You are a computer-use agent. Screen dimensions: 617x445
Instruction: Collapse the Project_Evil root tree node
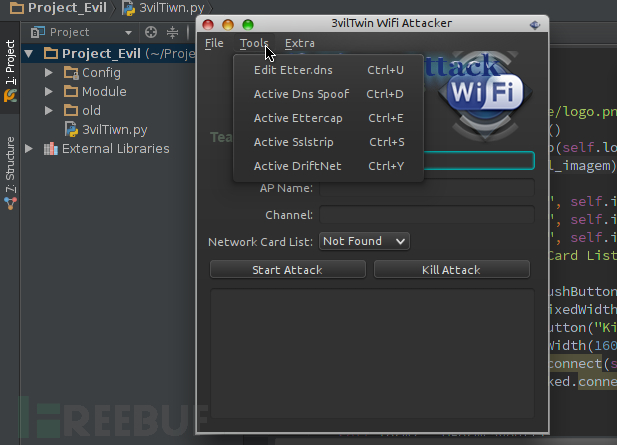tap(29, 54)
